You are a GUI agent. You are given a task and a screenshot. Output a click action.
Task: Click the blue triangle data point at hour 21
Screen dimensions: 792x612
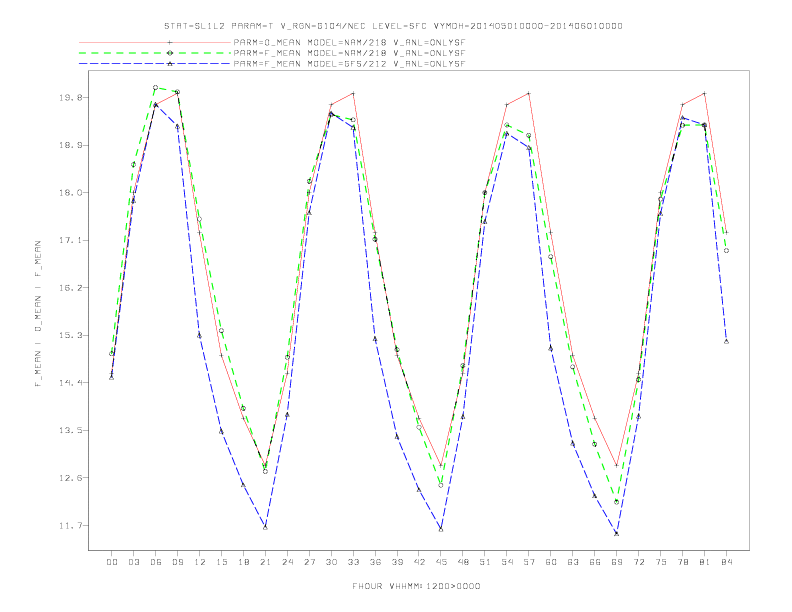pyautogui.click(x=265, y=528)
